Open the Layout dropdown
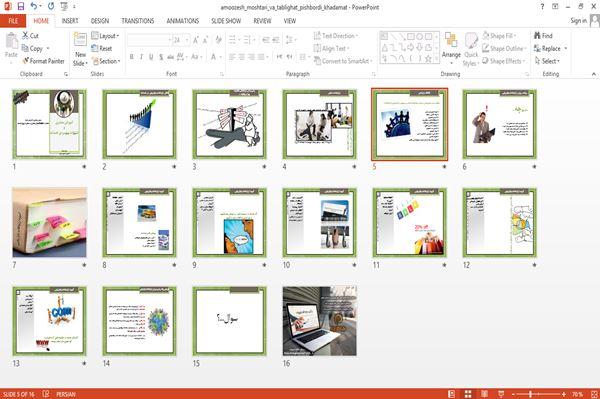Viewport: 600px width, 399px height. [105, 36]
